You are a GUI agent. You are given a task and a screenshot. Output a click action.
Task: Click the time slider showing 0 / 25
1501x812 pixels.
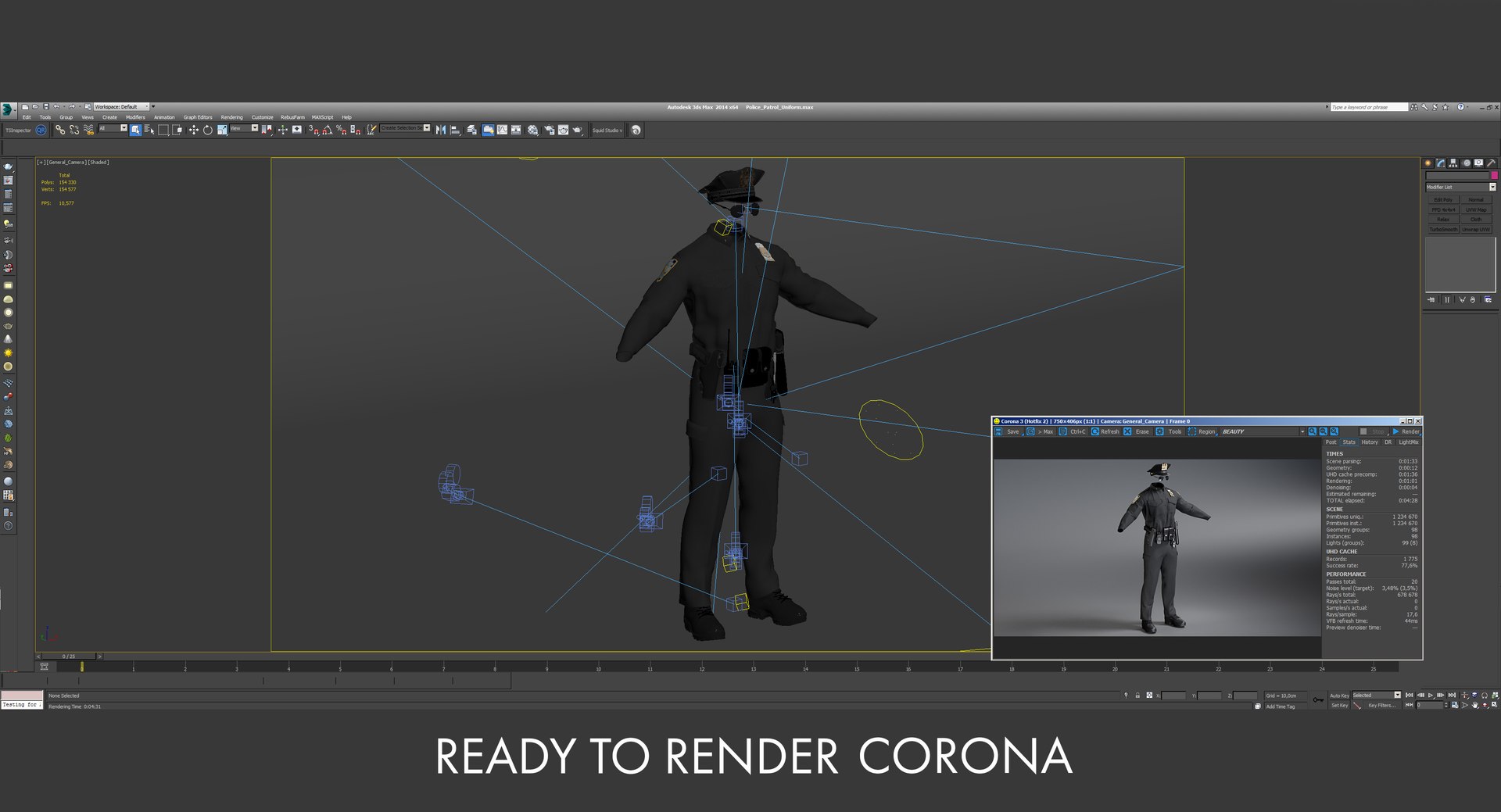(x=69, y=656)
